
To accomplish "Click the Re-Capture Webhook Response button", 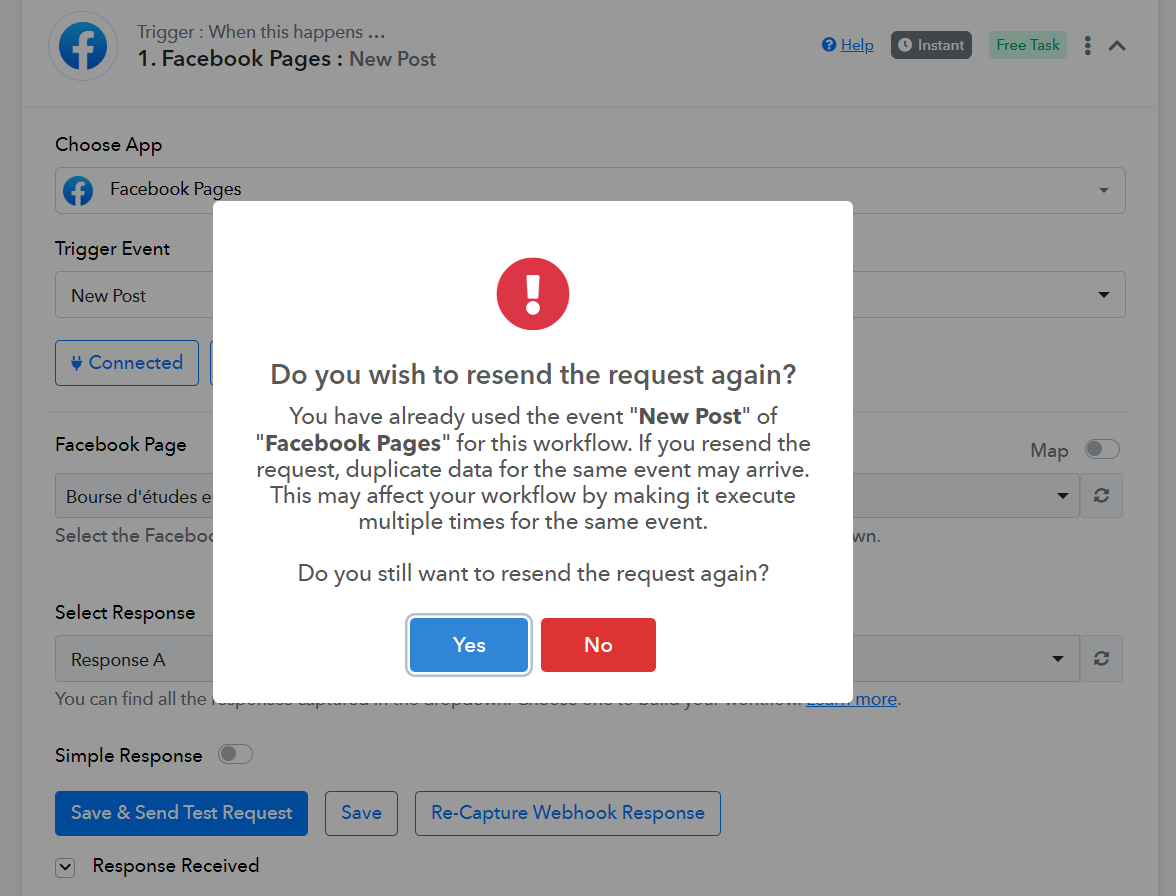I will tap(567, 813).
